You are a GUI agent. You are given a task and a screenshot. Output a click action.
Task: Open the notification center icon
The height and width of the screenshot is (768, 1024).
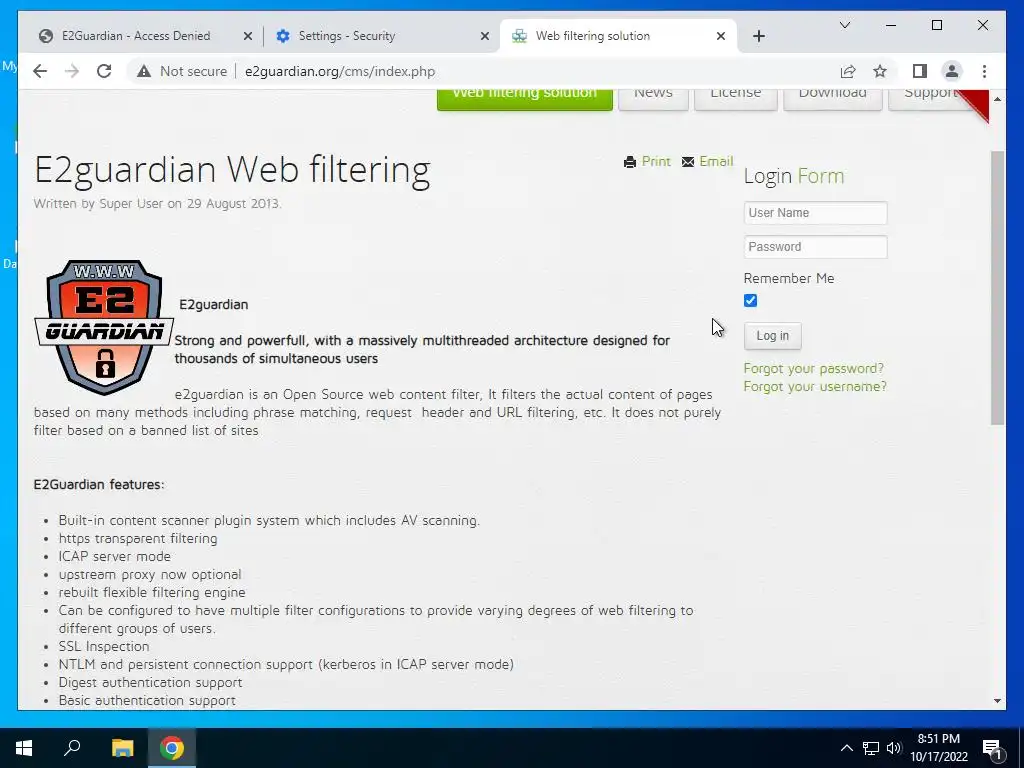point(992,748)
